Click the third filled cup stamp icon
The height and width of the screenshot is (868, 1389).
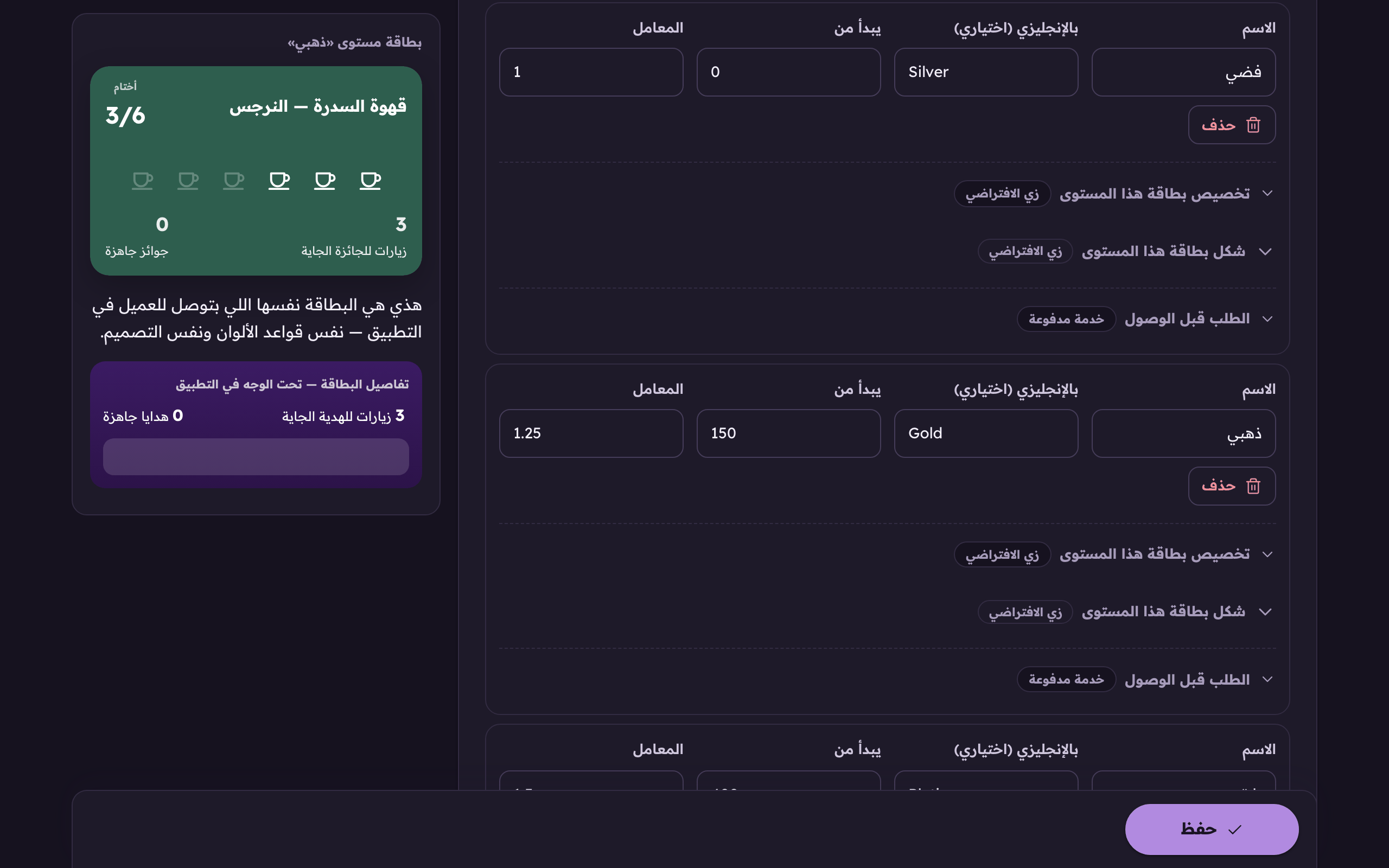coord(279,181)
